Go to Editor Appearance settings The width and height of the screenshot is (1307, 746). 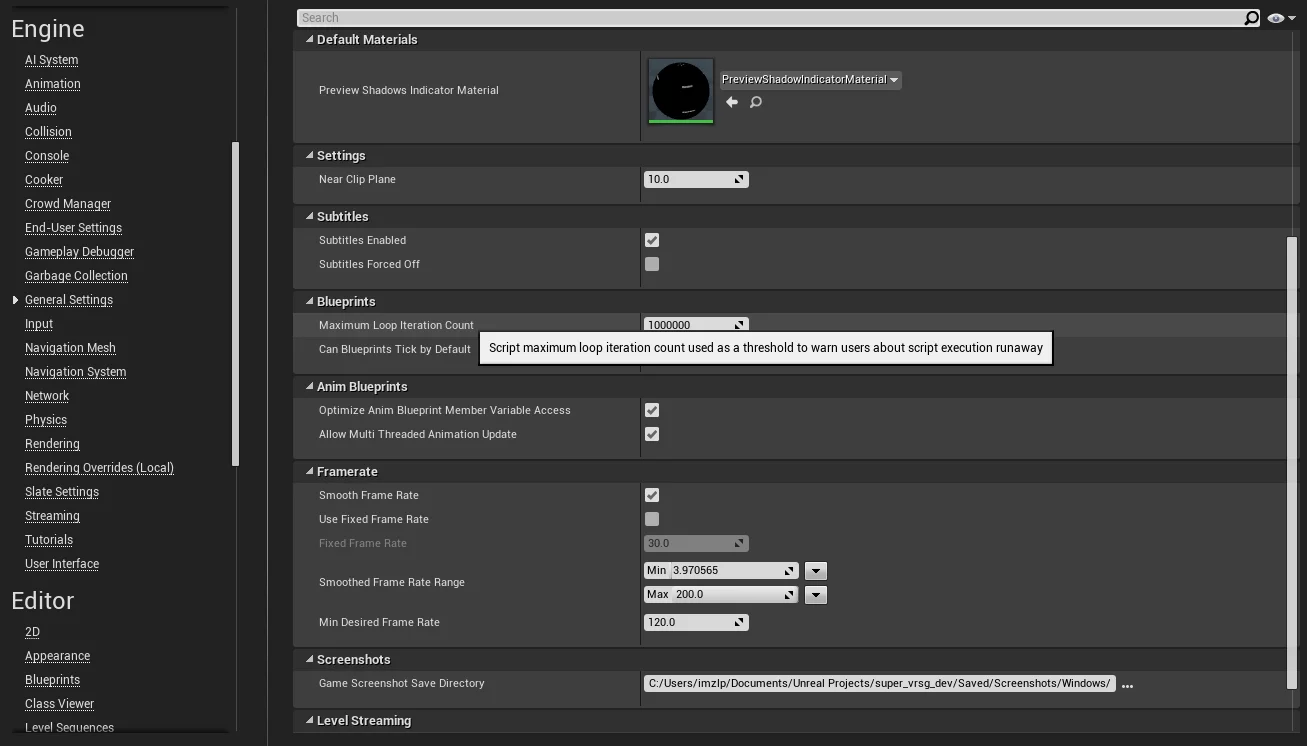tap(57, 656)
